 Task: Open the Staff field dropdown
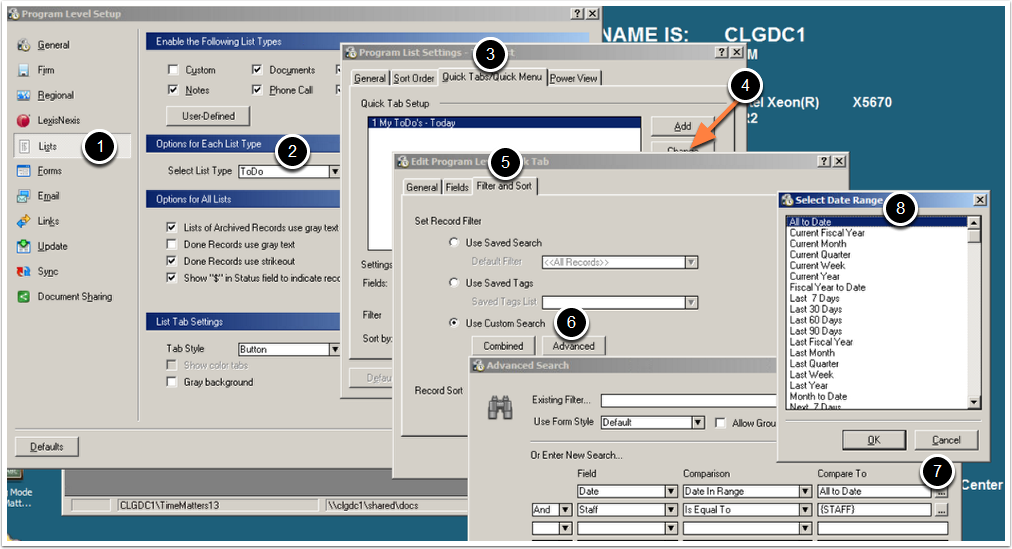pyautogui.click(x=671, y=510)
